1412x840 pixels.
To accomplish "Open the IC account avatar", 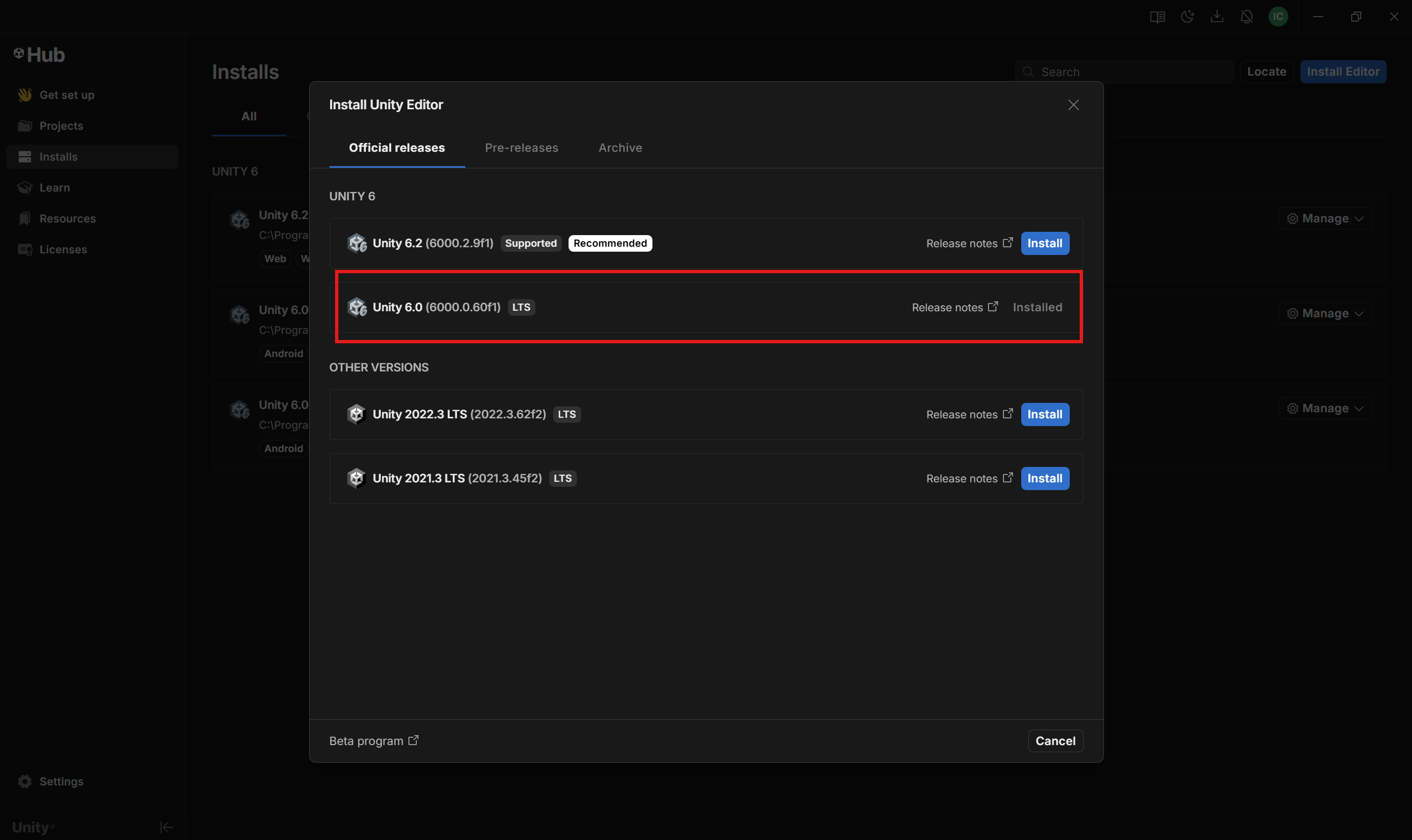I will point(1278,17).
